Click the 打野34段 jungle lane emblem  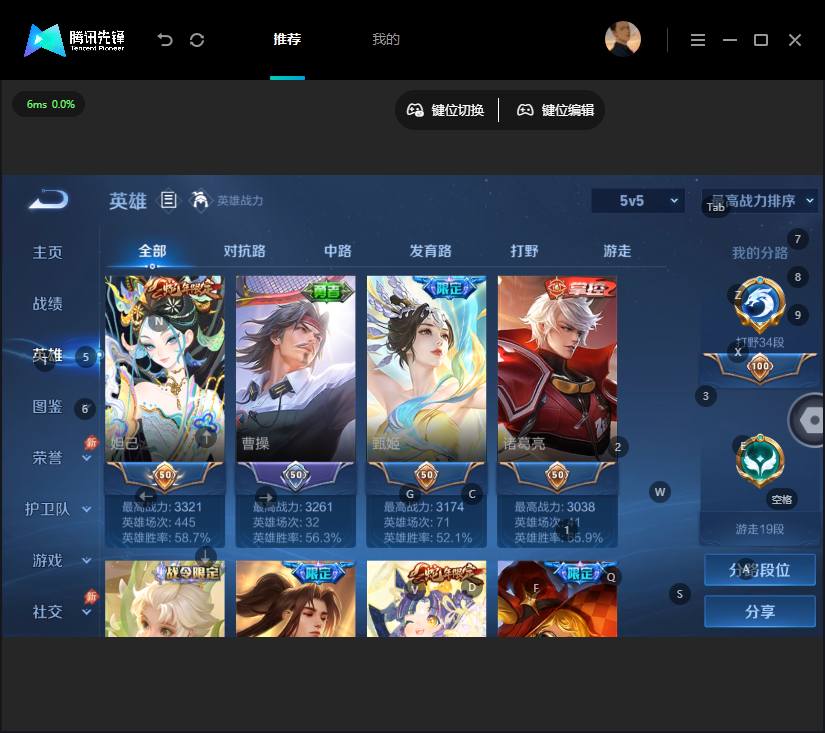pyautogui.click(x=760, y=303)
